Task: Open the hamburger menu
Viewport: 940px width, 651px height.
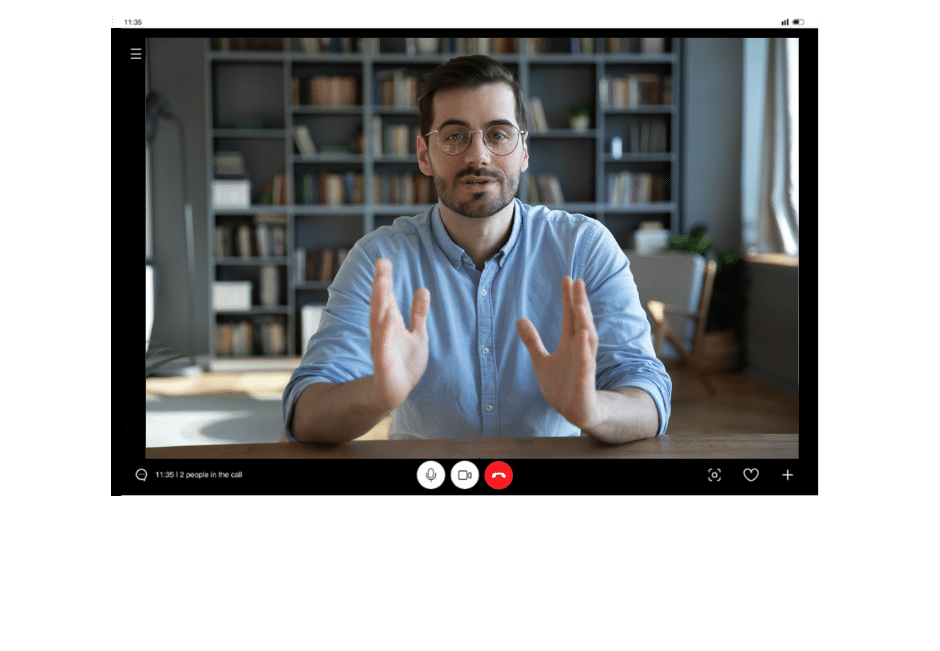Action: click(x=136, y=54)
